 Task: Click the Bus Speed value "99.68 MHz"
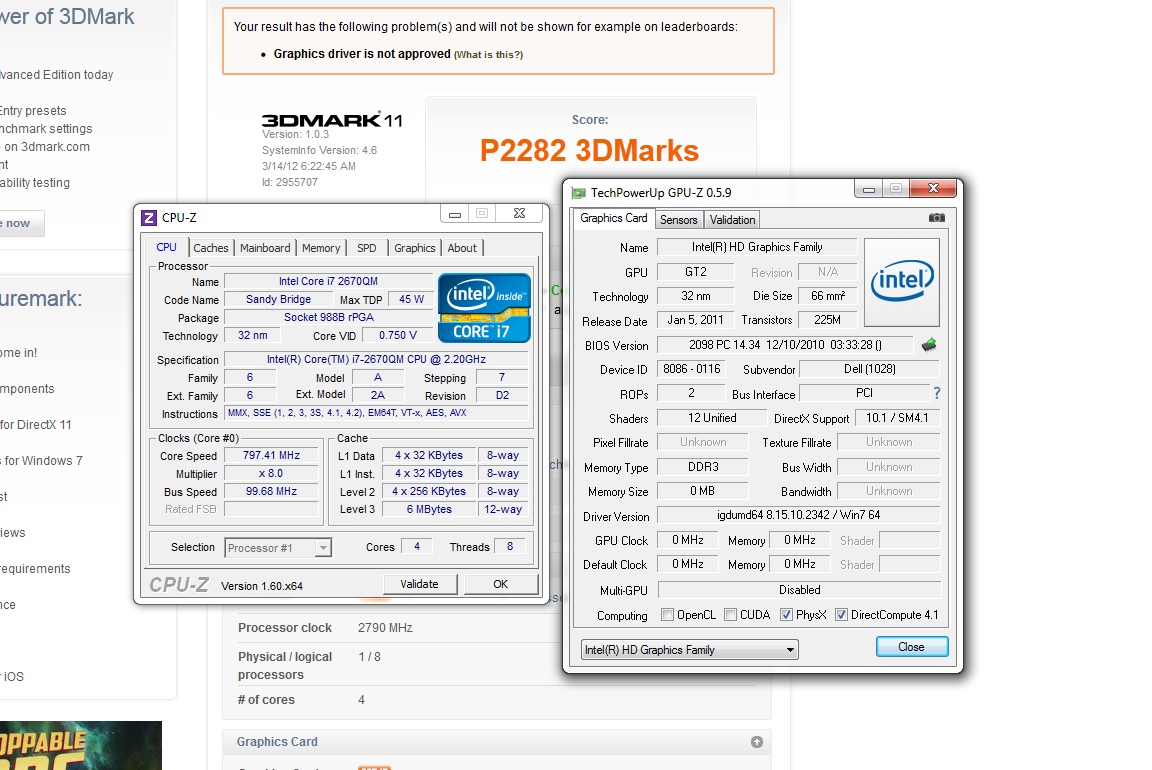[x=271, y=491]
